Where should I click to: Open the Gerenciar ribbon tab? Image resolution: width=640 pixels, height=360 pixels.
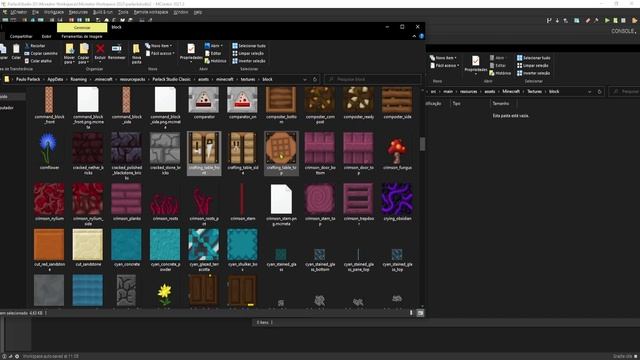pyautogui.click(x=82, y=27)
